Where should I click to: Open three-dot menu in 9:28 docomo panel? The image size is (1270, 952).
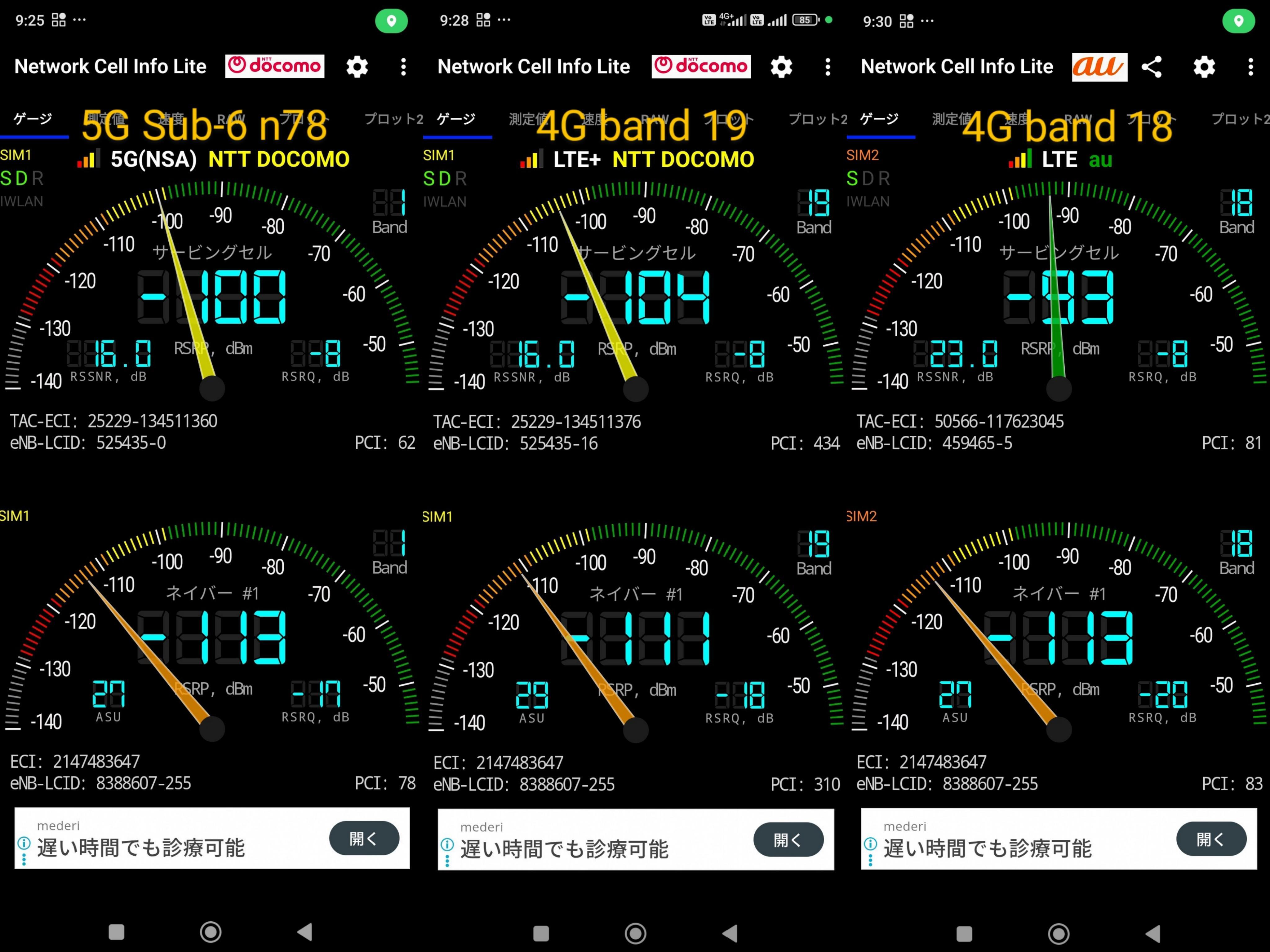point(827,67)
